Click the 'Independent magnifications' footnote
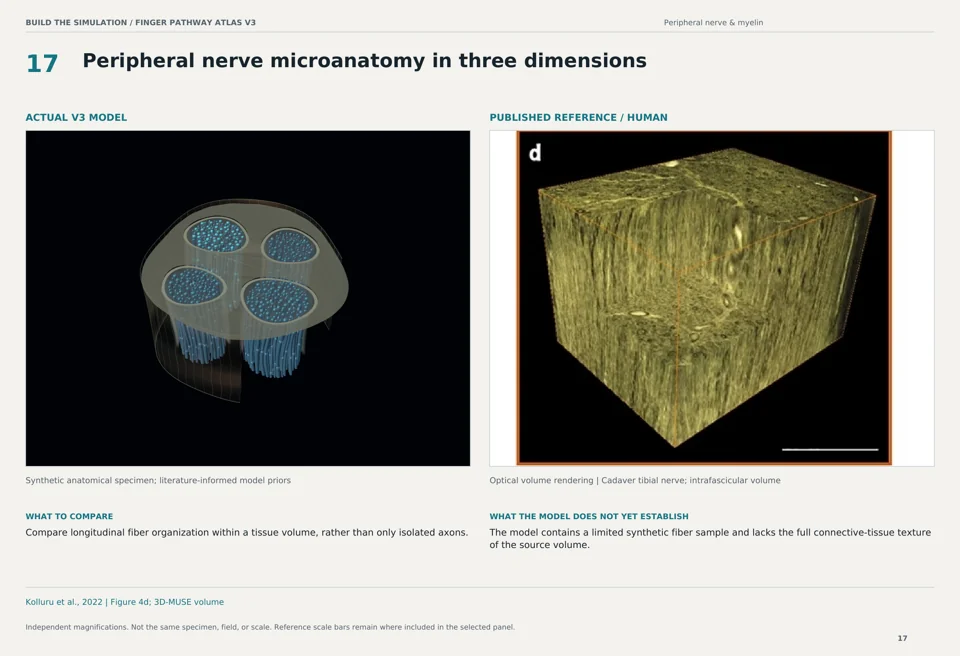 coord(270,627)
